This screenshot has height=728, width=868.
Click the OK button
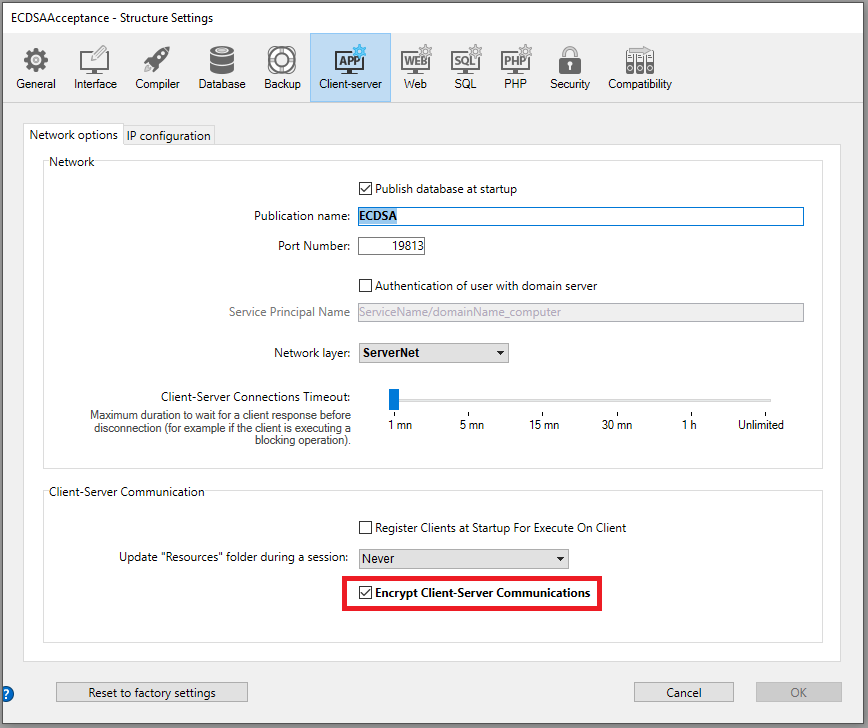tap(799, 693)
